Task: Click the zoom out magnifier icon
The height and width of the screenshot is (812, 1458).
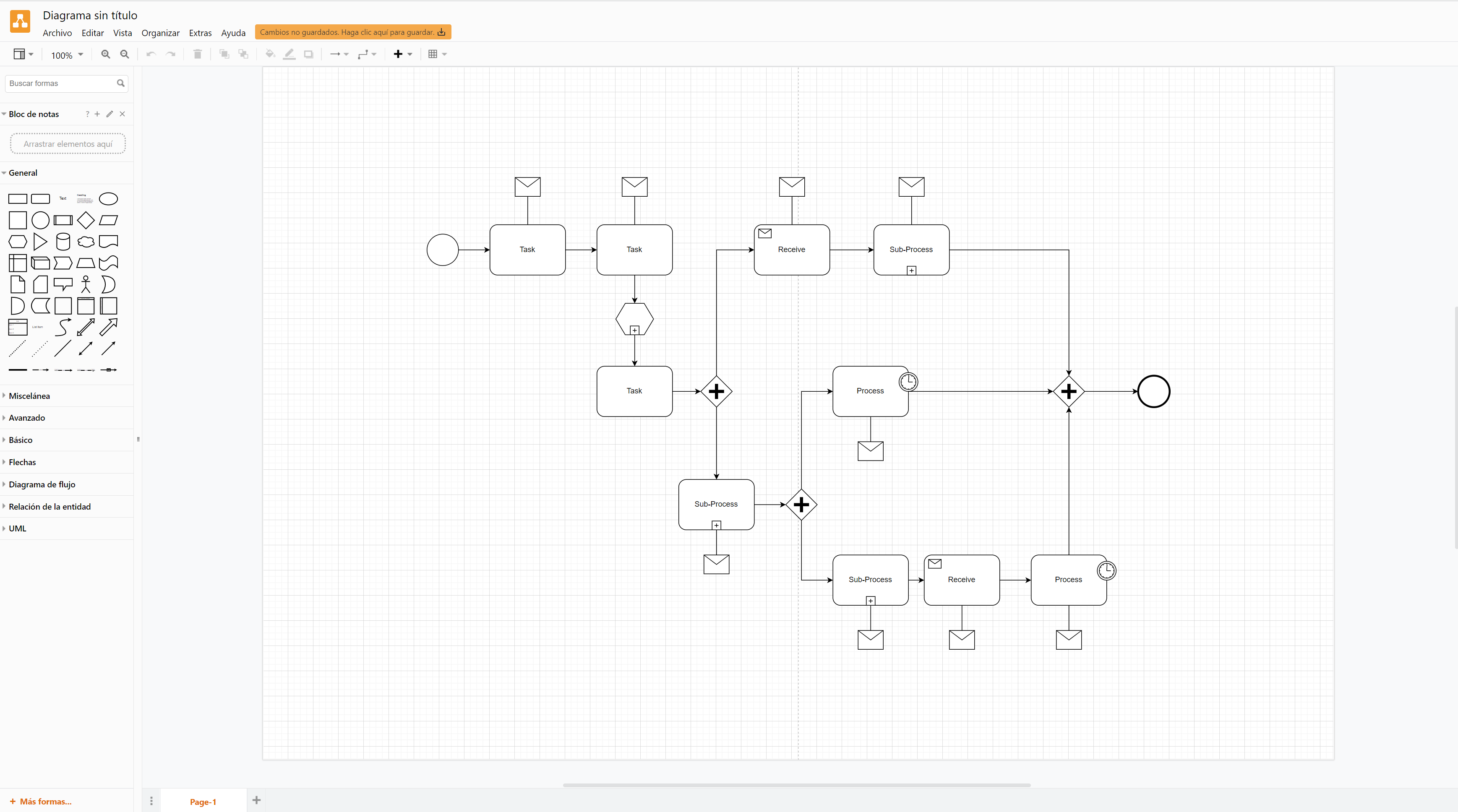Action: pos(125,55)
